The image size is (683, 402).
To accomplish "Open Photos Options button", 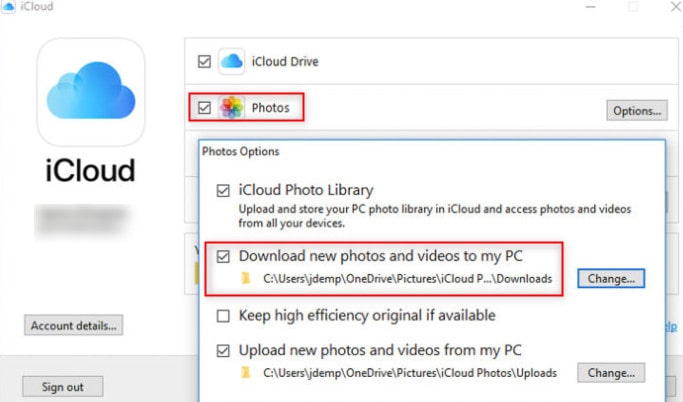I will (x=637, y=111).
